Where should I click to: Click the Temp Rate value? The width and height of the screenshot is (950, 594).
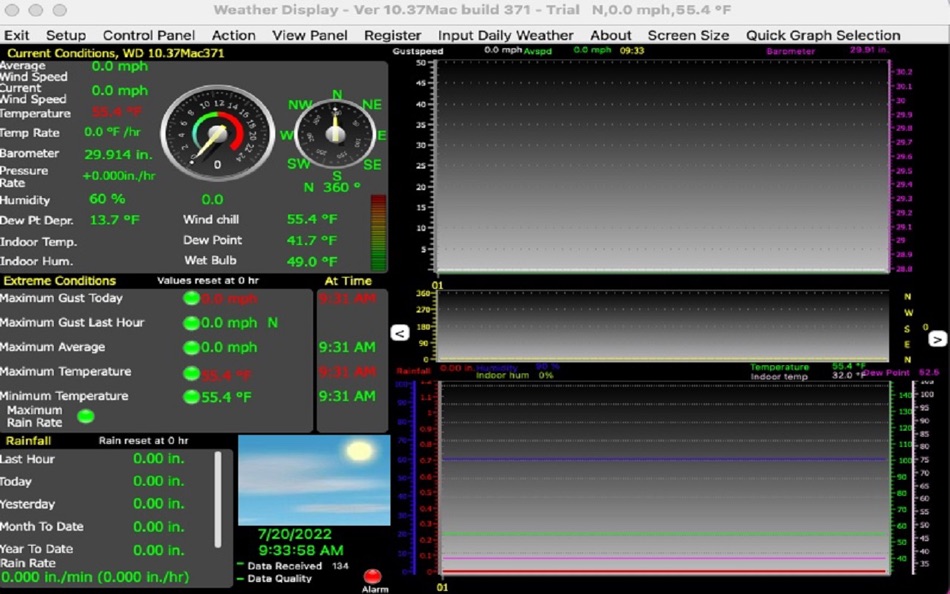pos(113,132)
